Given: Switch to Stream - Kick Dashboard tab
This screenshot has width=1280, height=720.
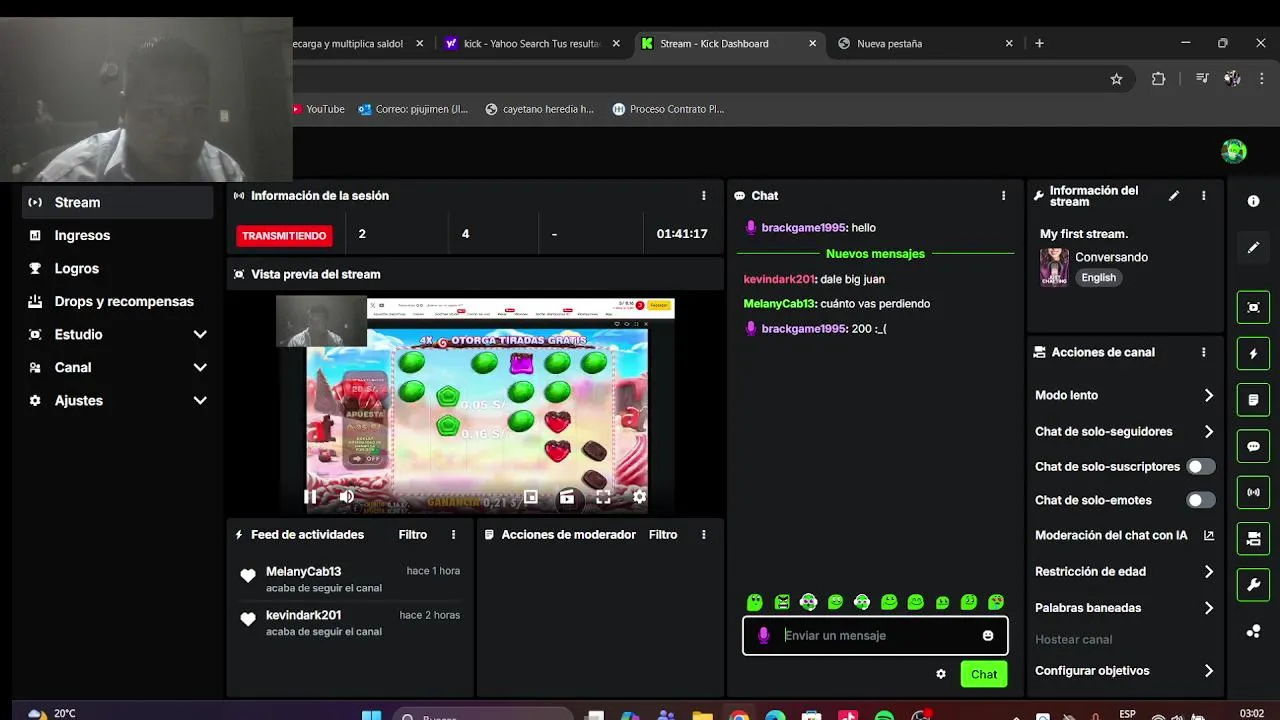Looking at the screenshot, I should point(729,44).
